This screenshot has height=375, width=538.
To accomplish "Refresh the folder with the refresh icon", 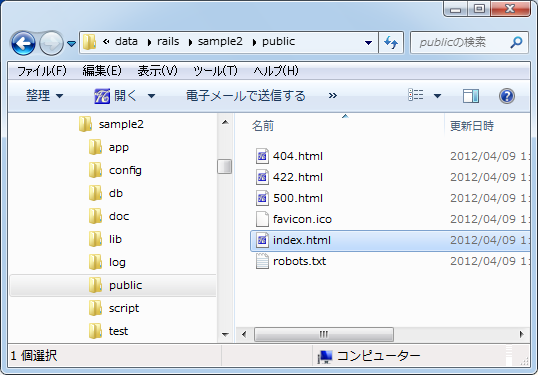I will 391,43.
